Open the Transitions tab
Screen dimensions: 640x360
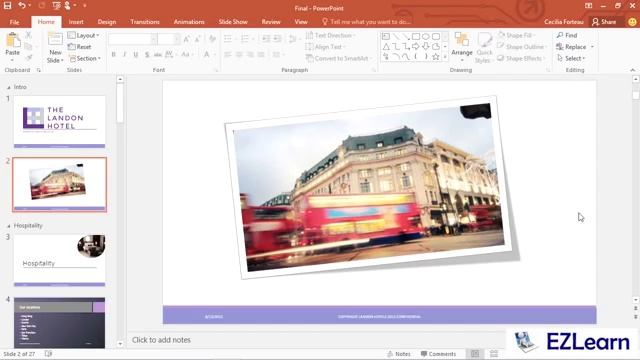(x=145, y=22)
